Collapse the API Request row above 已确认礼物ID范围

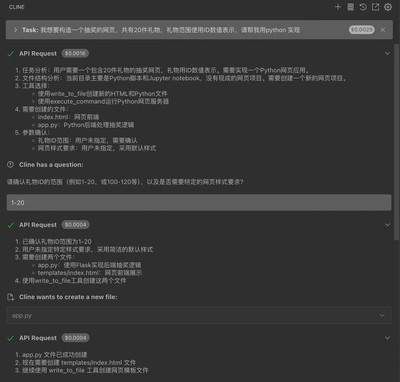(387, 225)
